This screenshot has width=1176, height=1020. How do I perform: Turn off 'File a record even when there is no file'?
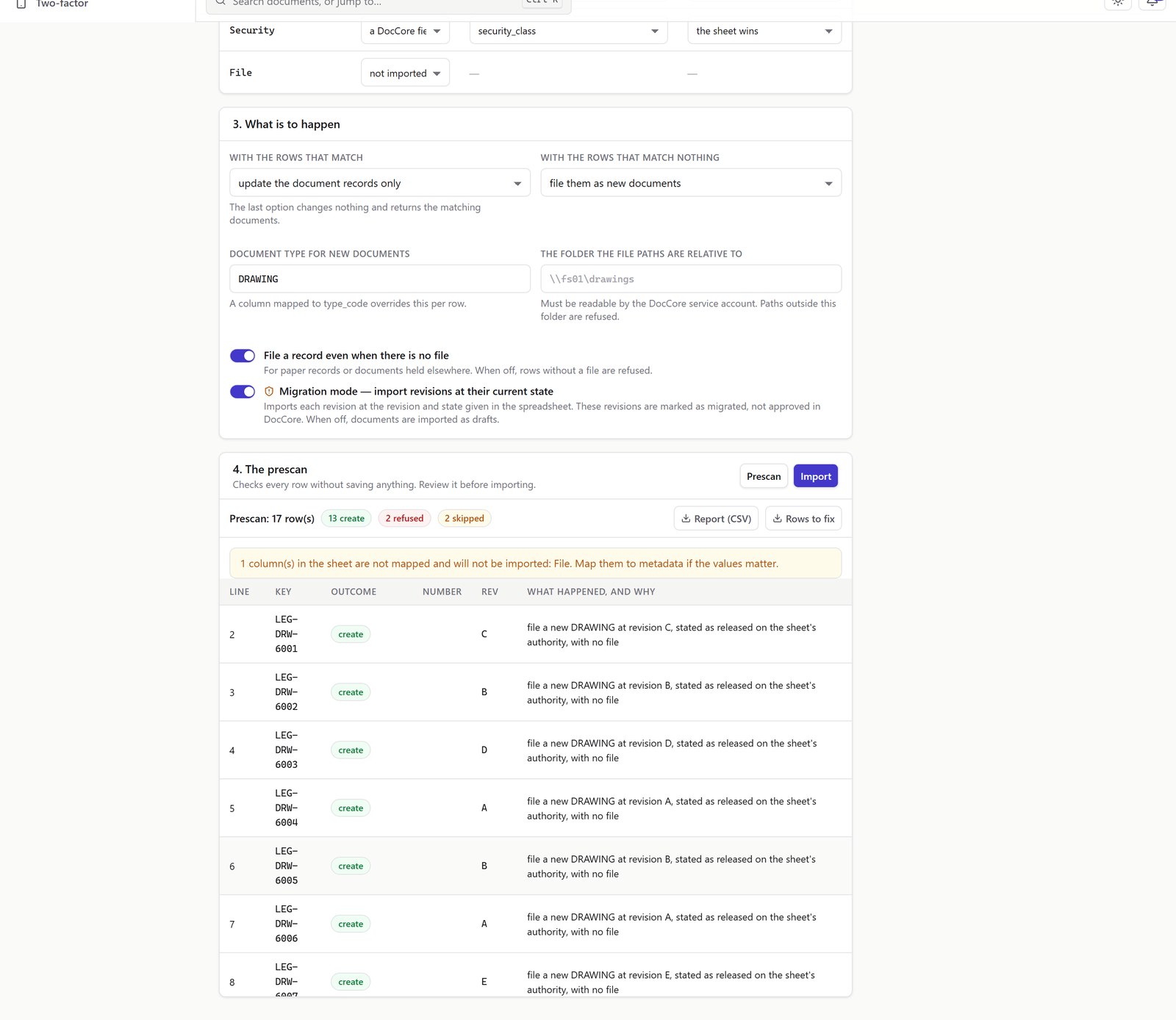pos(243,356)
